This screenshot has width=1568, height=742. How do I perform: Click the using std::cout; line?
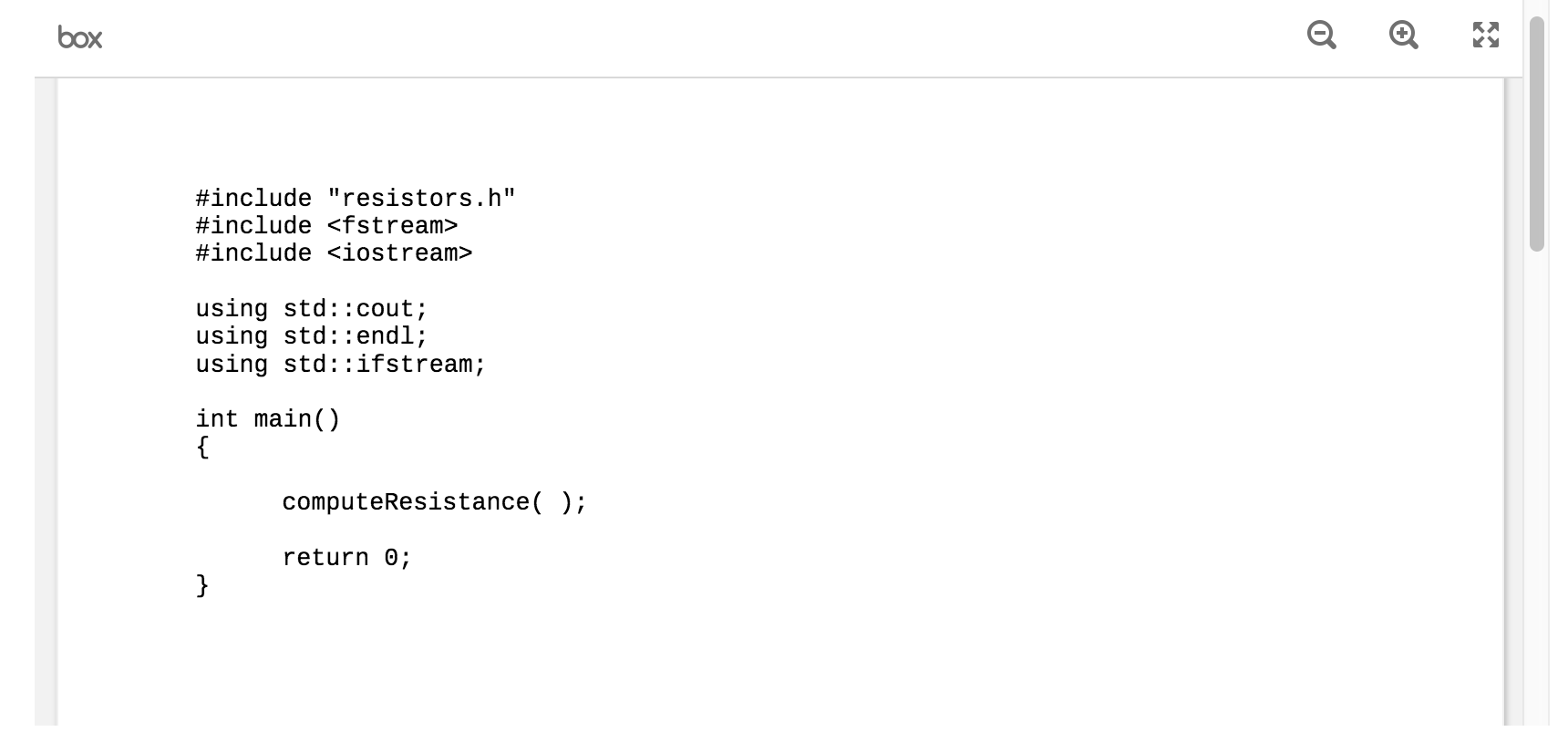312,309
